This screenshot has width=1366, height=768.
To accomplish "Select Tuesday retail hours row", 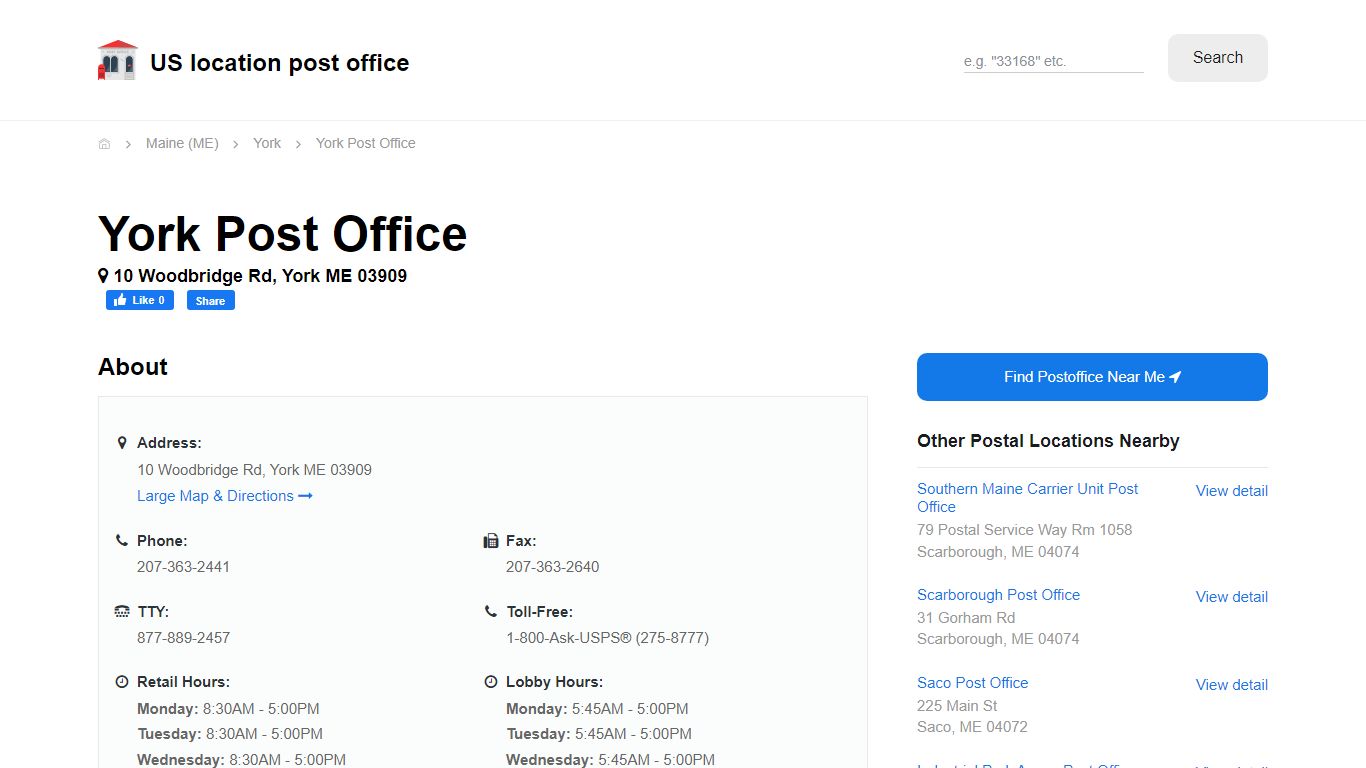I will [230, 734].
